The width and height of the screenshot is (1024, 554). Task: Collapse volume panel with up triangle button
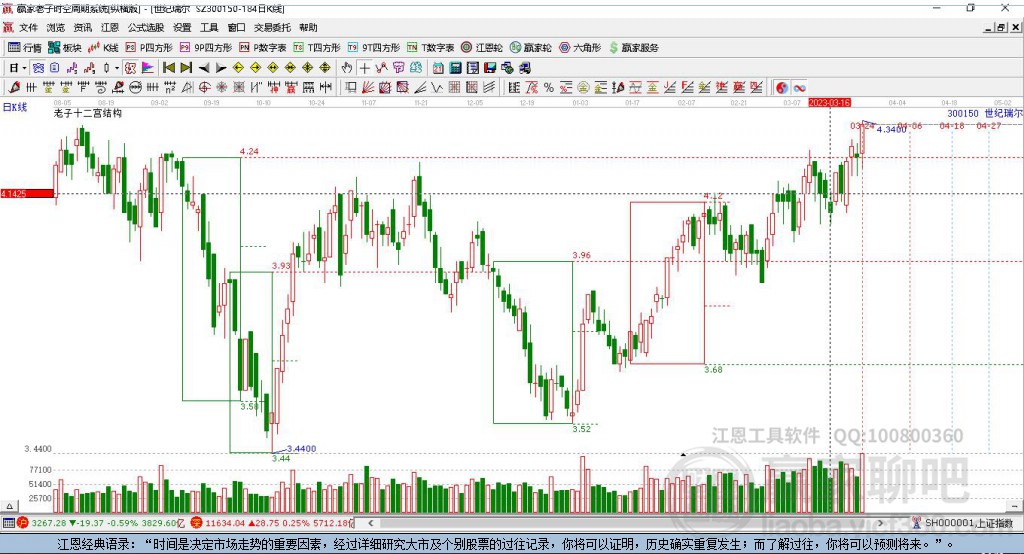[9, 506]
